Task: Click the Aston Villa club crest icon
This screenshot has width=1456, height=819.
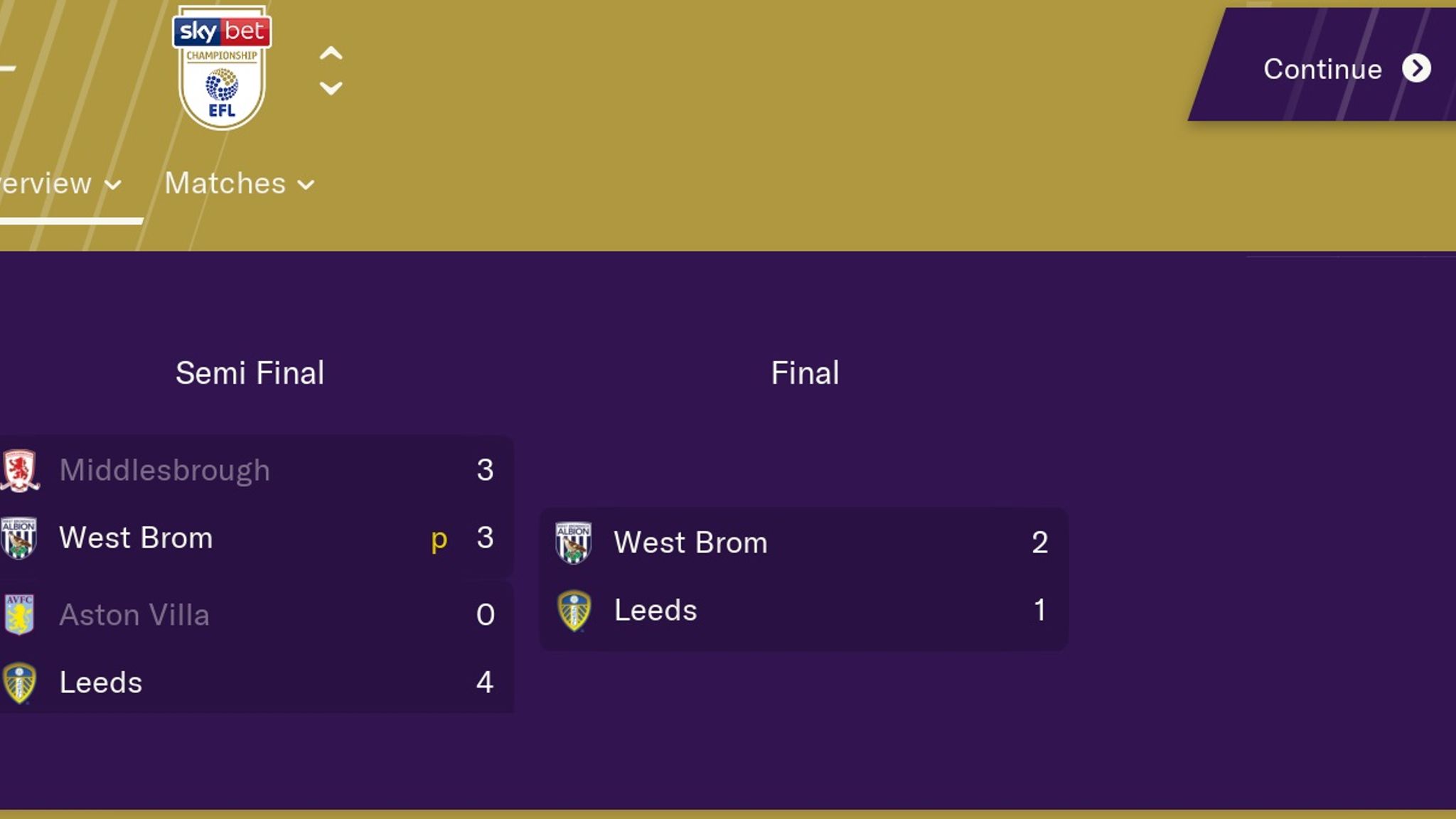Action: tap(20, 613)
